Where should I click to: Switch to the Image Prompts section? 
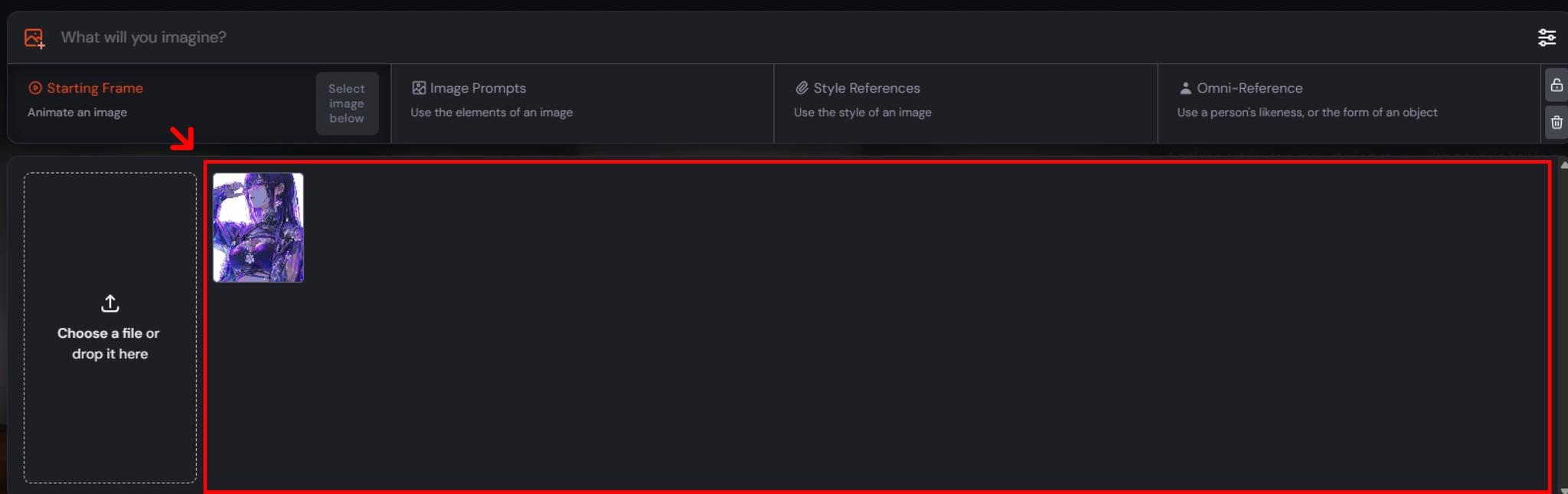coord(478,88)
